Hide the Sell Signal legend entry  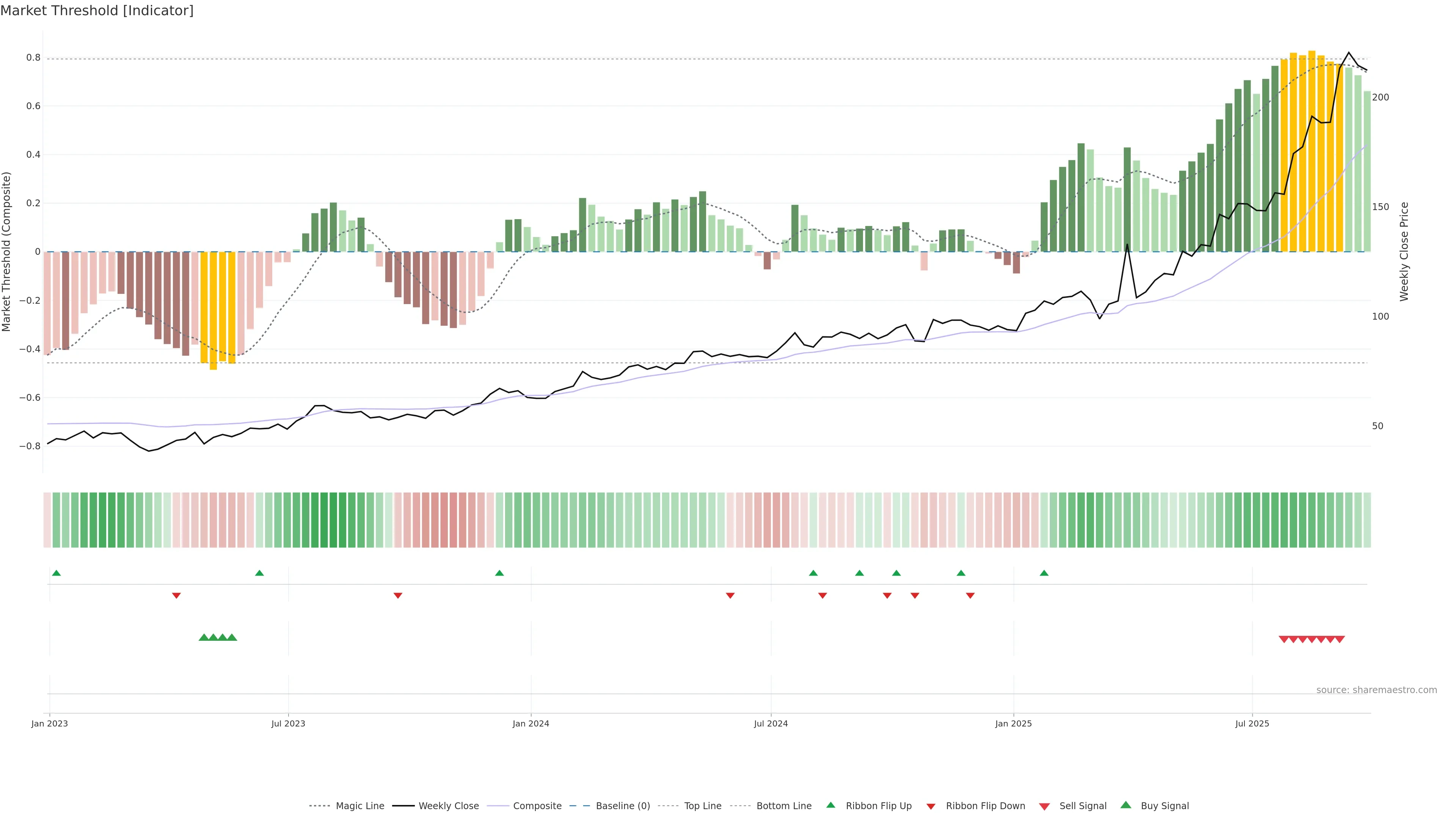click(x=1083, y=806)
